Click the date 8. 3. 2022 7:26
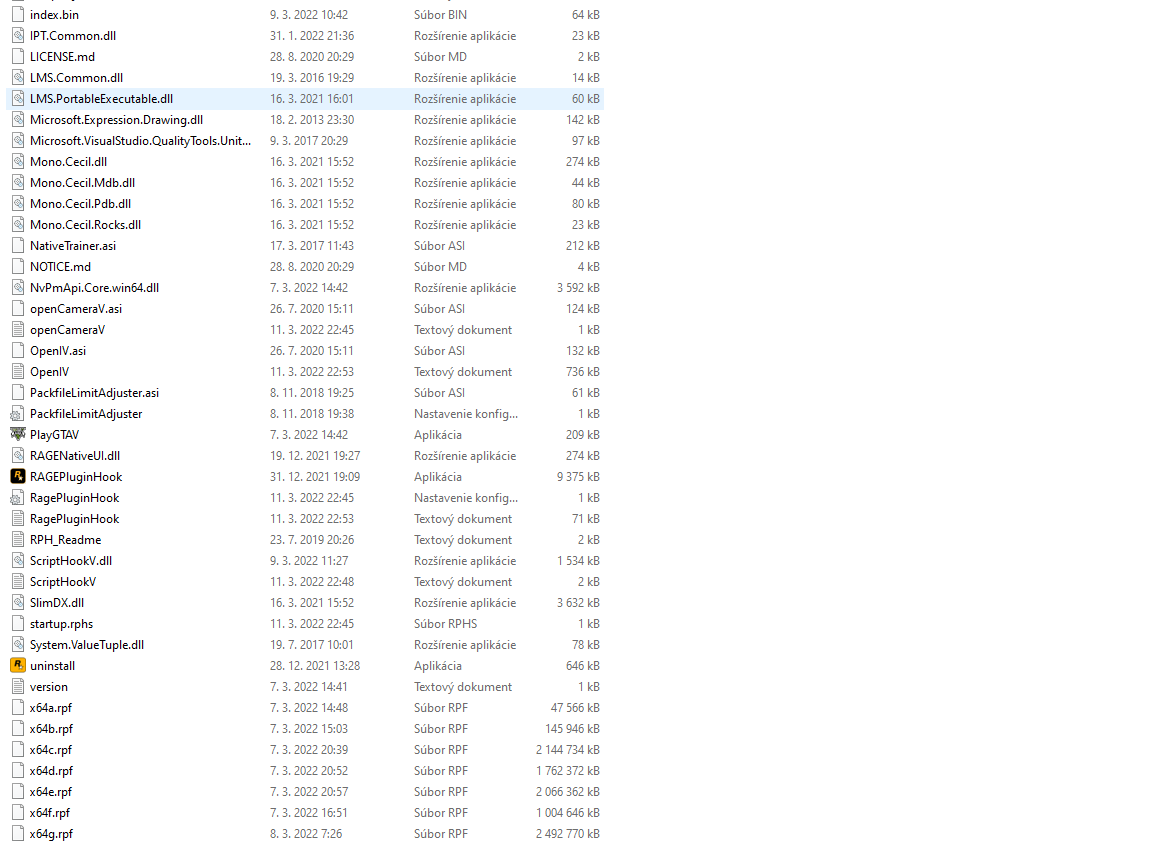 point(306,833)
